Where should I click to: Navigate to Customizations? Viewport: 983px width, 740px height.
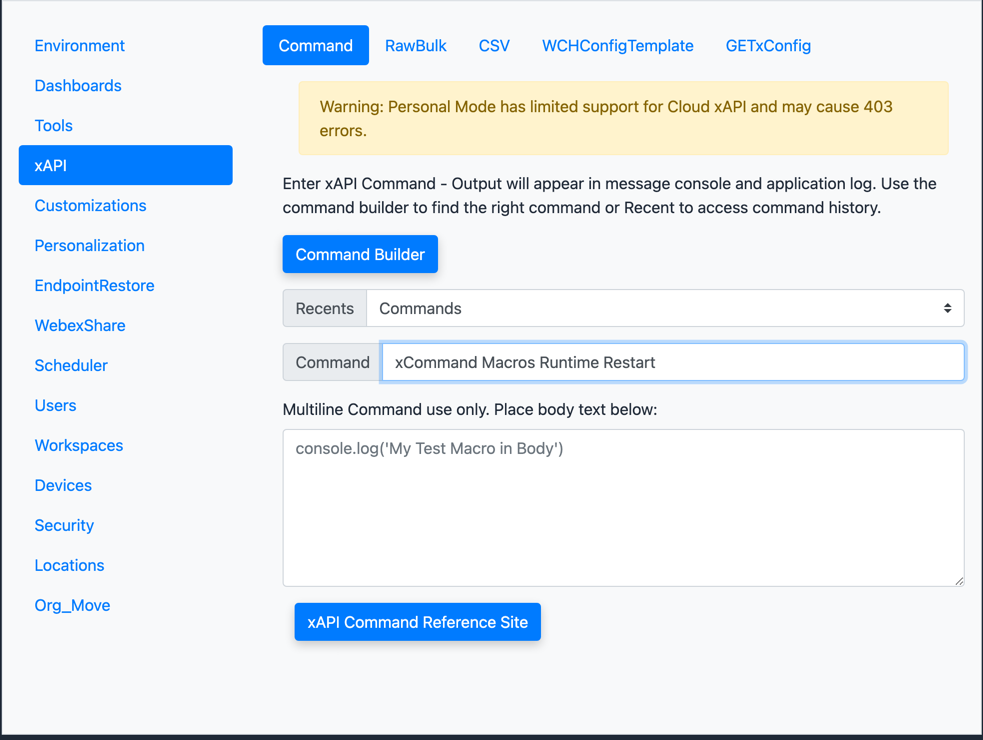[x=90, y=206]
